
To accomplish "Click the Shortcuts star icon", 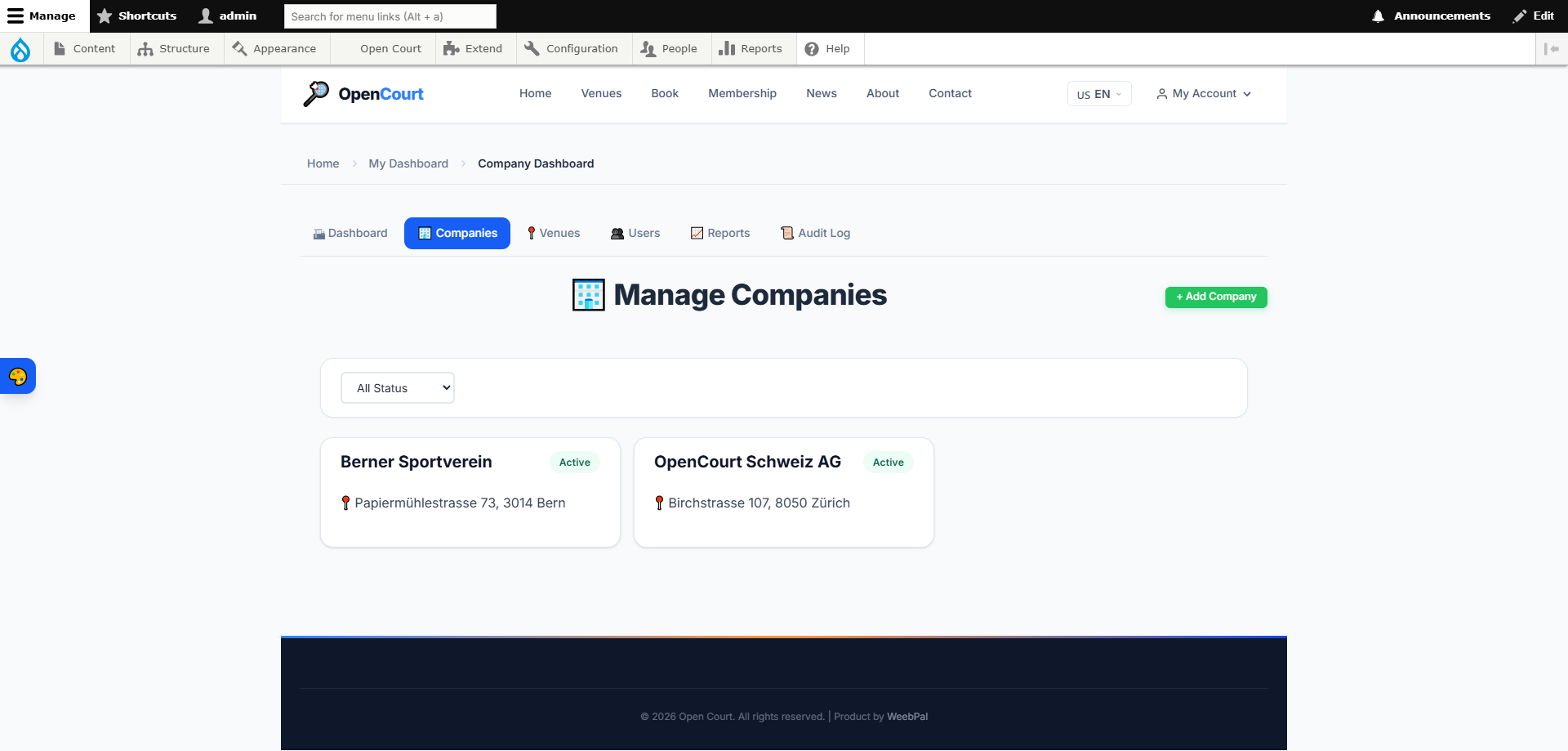I will click(x=105, y=16).
